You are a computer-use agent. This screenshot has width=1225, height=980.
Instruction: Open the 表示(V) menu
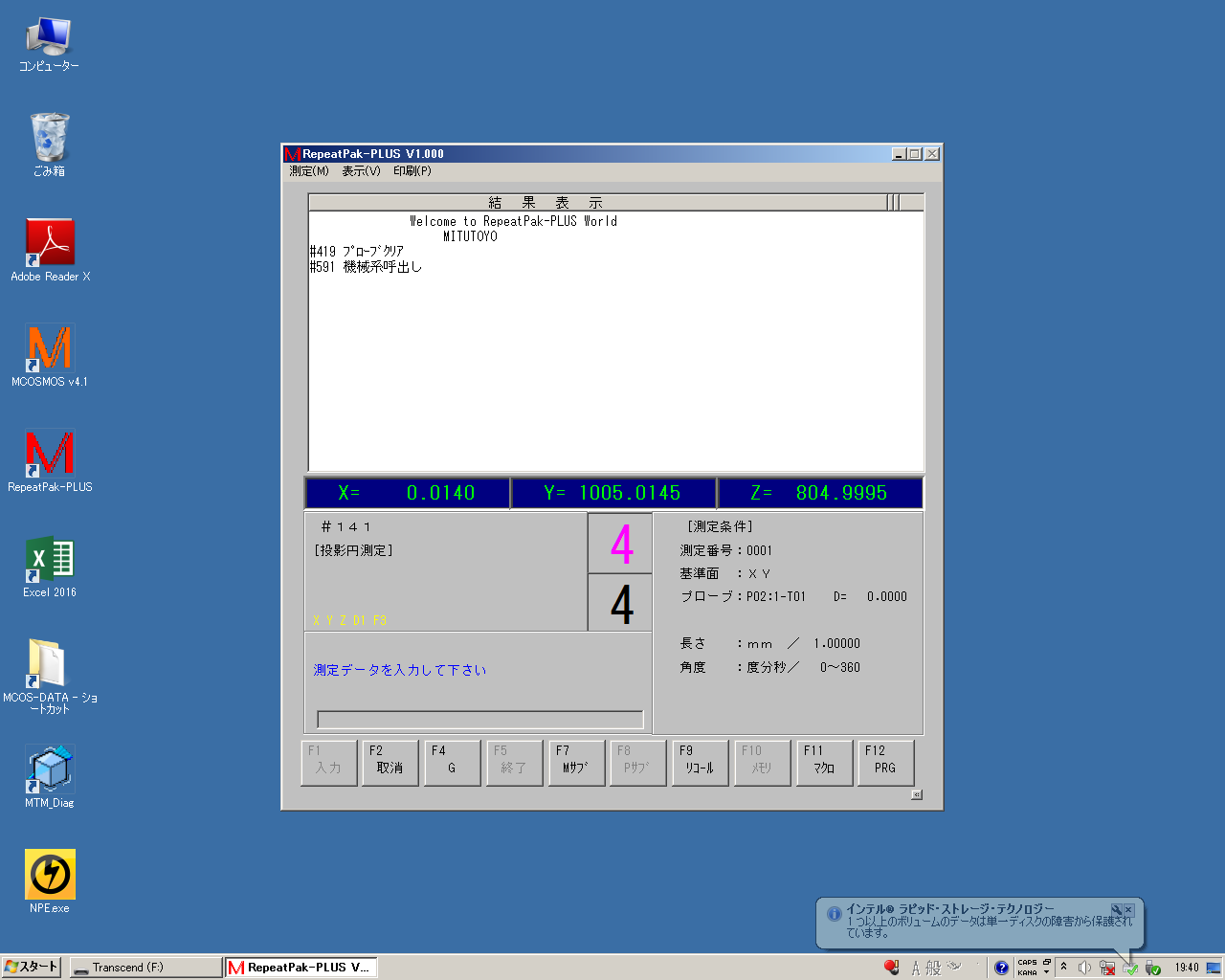click(x=361, y=171)
